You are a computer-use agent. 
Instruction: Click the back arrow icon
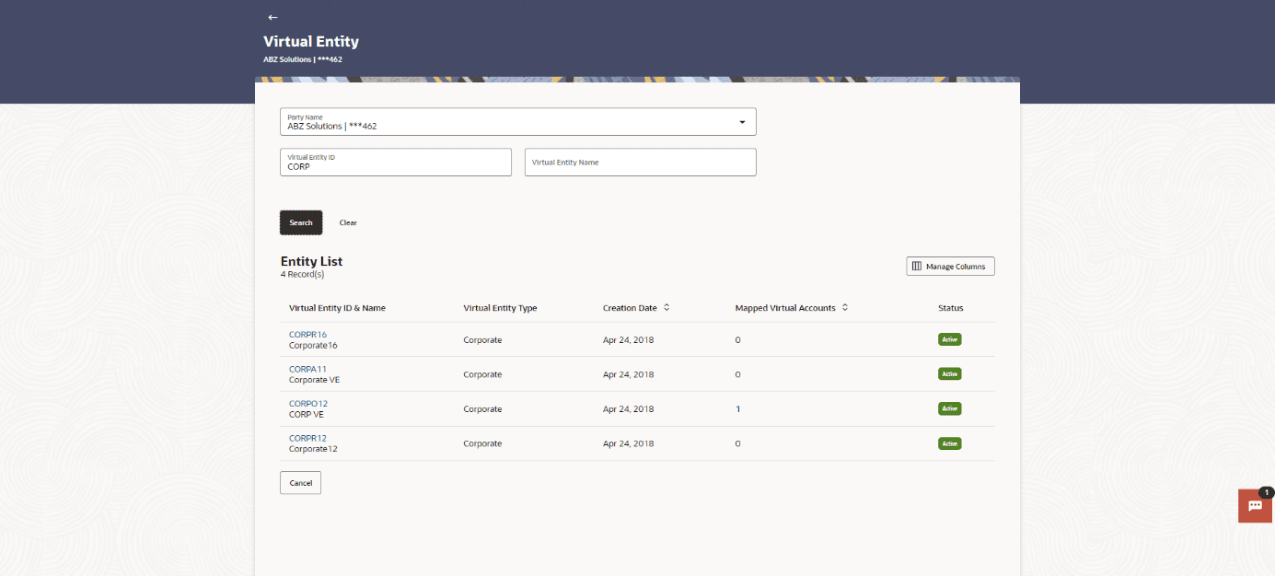point(272,17)
